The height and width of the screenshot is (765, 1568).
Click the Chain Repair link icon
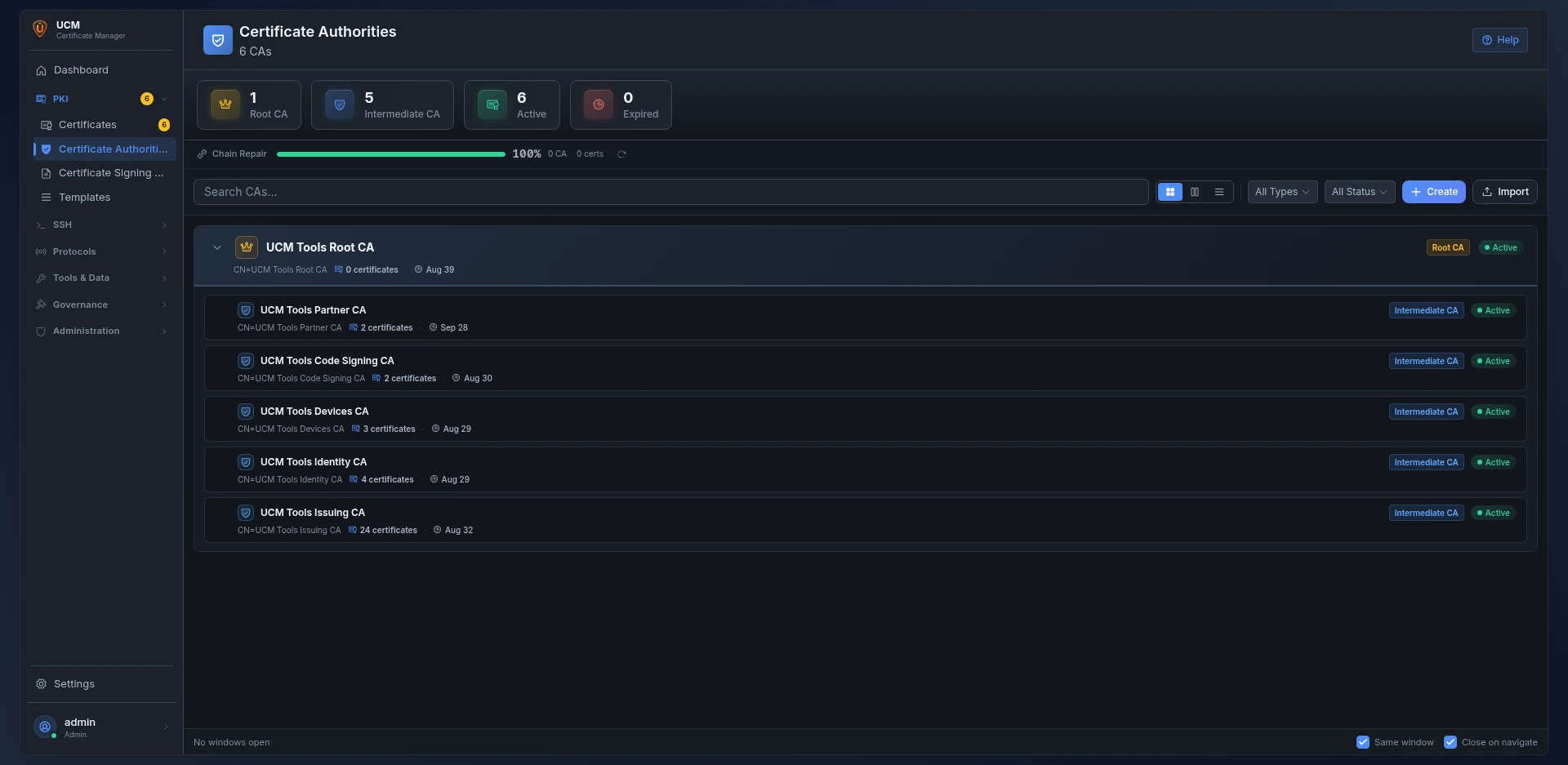[x=203, y=153]
